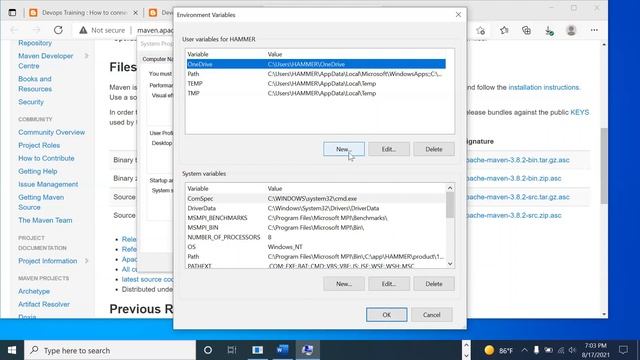This screenshot has width=640, height=360.
Task: Go back in the browser
Action: coord(14,30)
